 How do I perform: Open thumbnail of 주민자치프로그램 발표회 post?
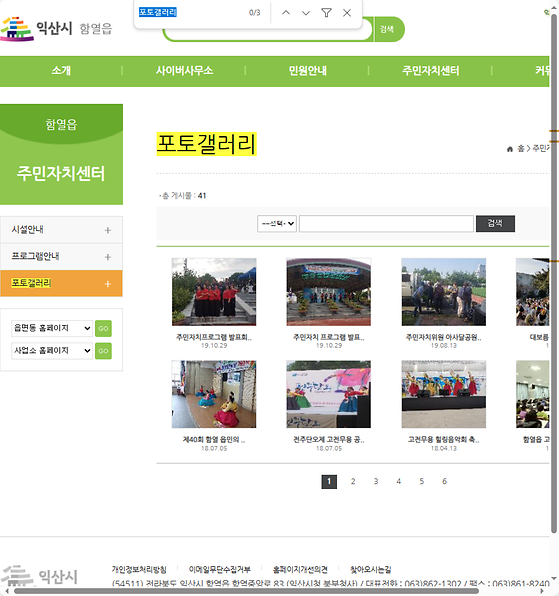214,292
